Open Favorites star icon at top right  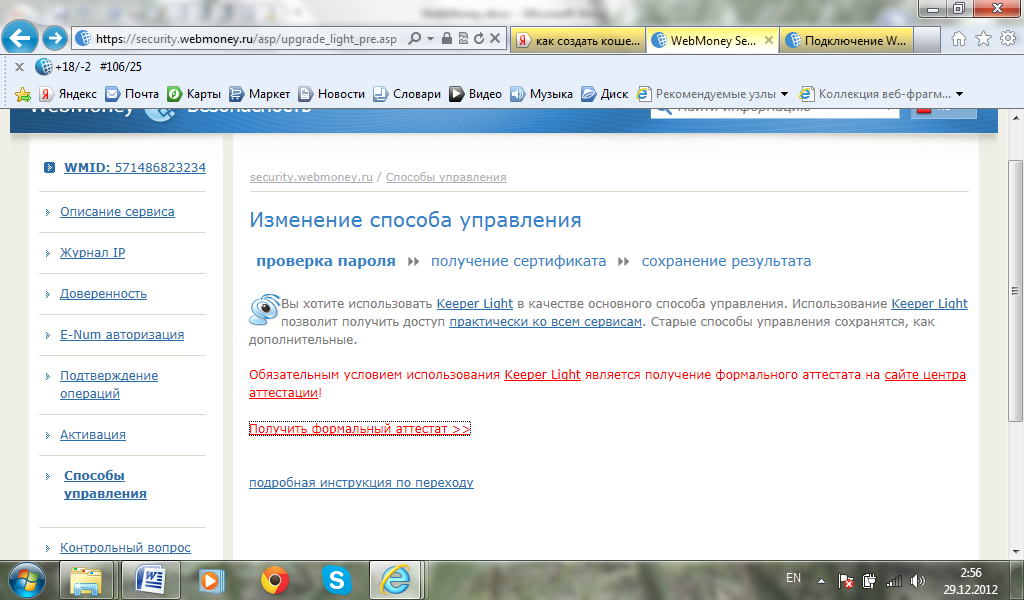click(983, 39)
